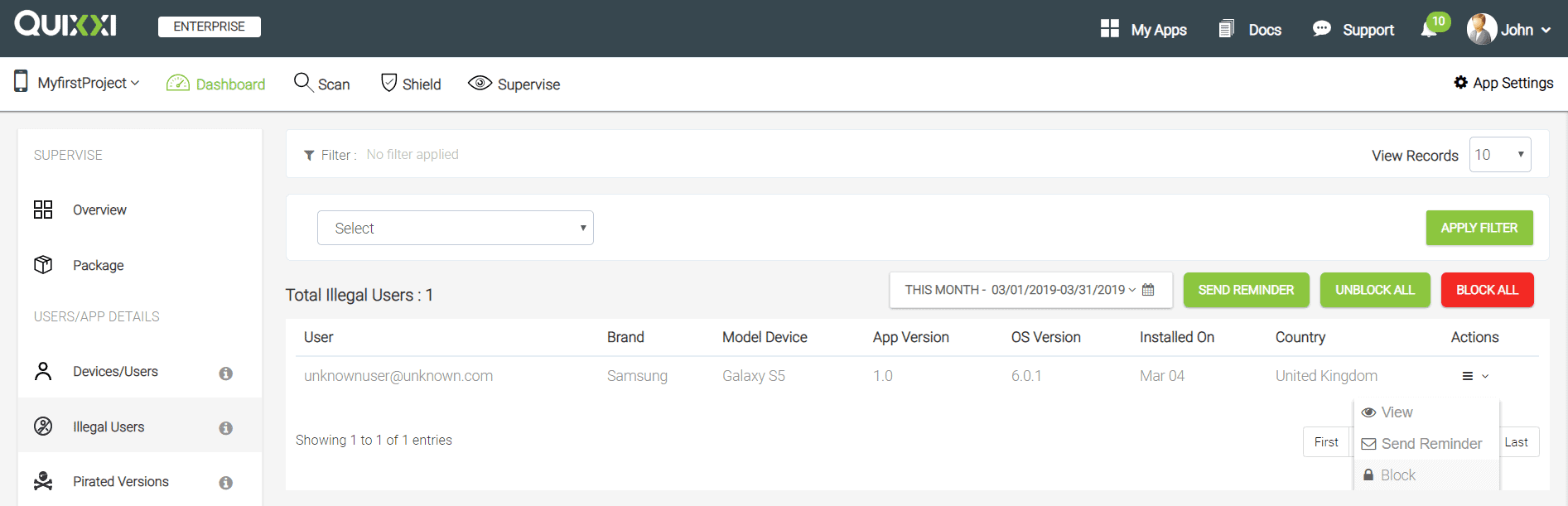
Task: Expand the John account dropdown arrow
Action: [x=1546, y=30]
